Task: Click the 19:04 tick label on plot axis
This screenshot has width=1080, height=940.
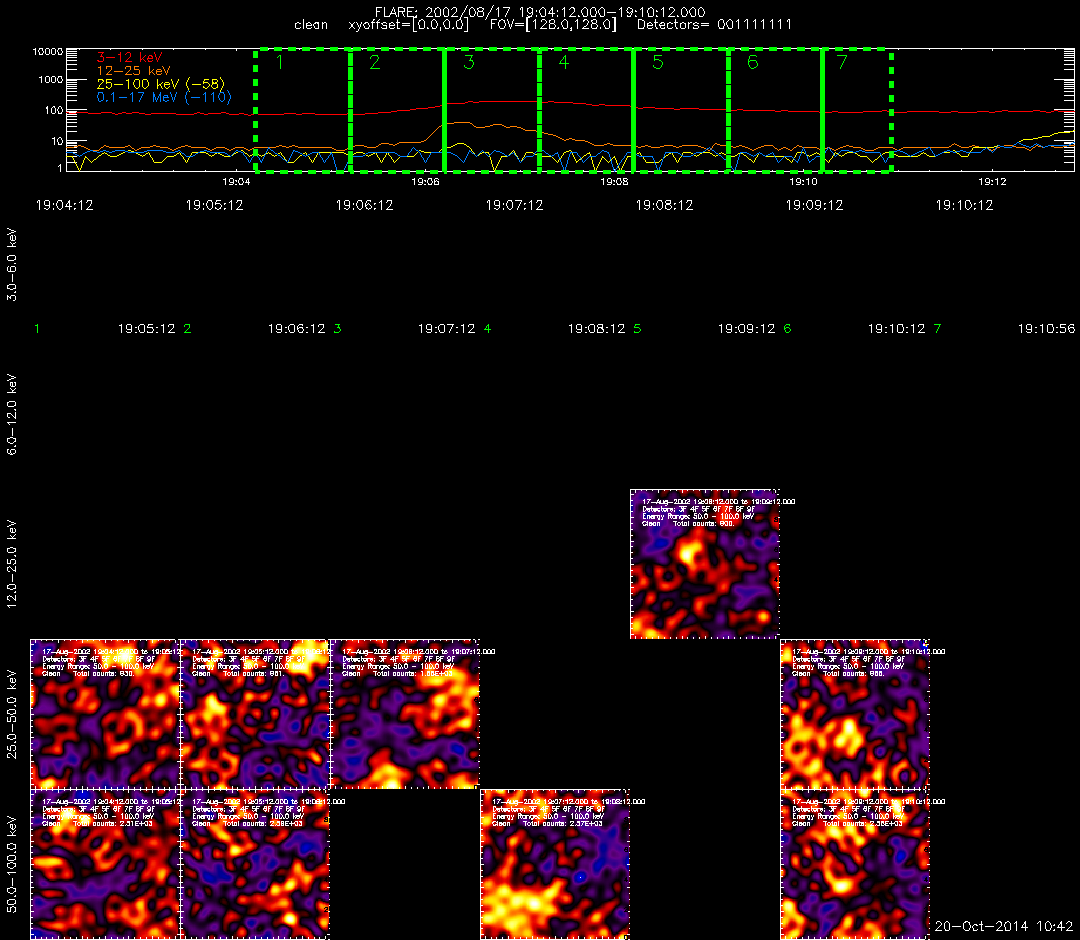Action: pyautogui.click(x=236, y=182)
